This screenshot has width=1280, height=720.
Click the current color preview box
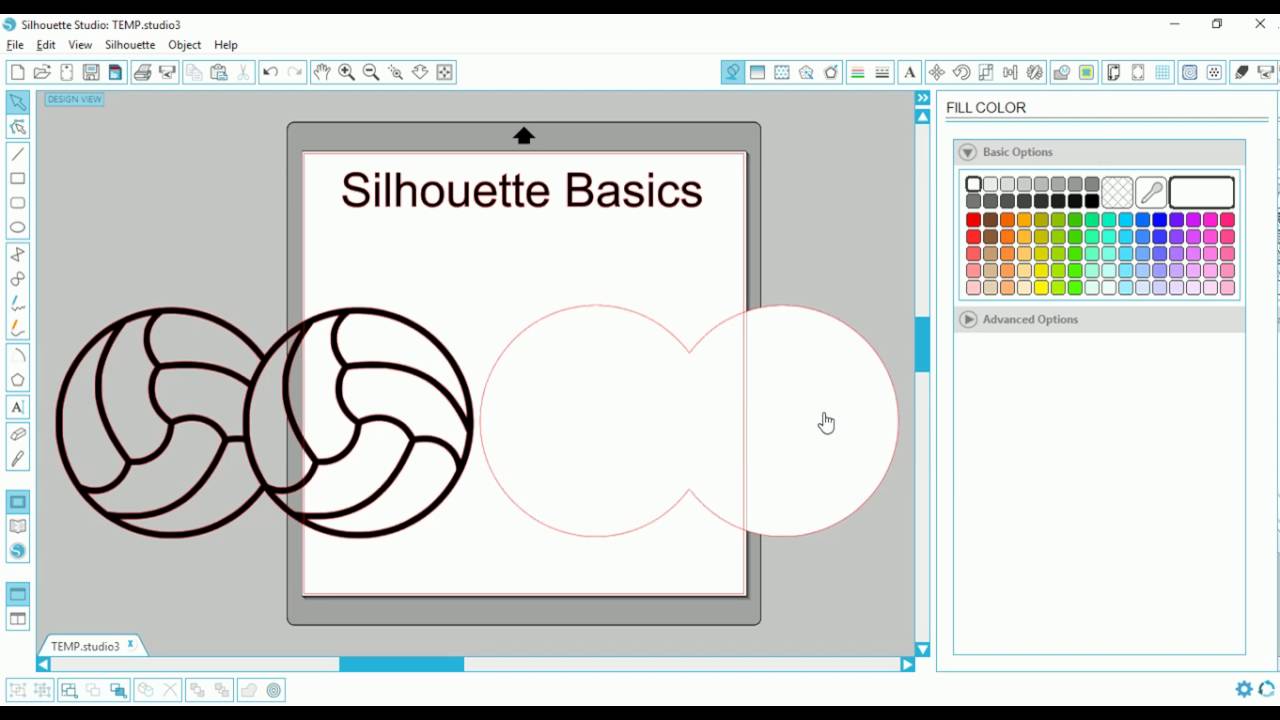[1202, 192]
